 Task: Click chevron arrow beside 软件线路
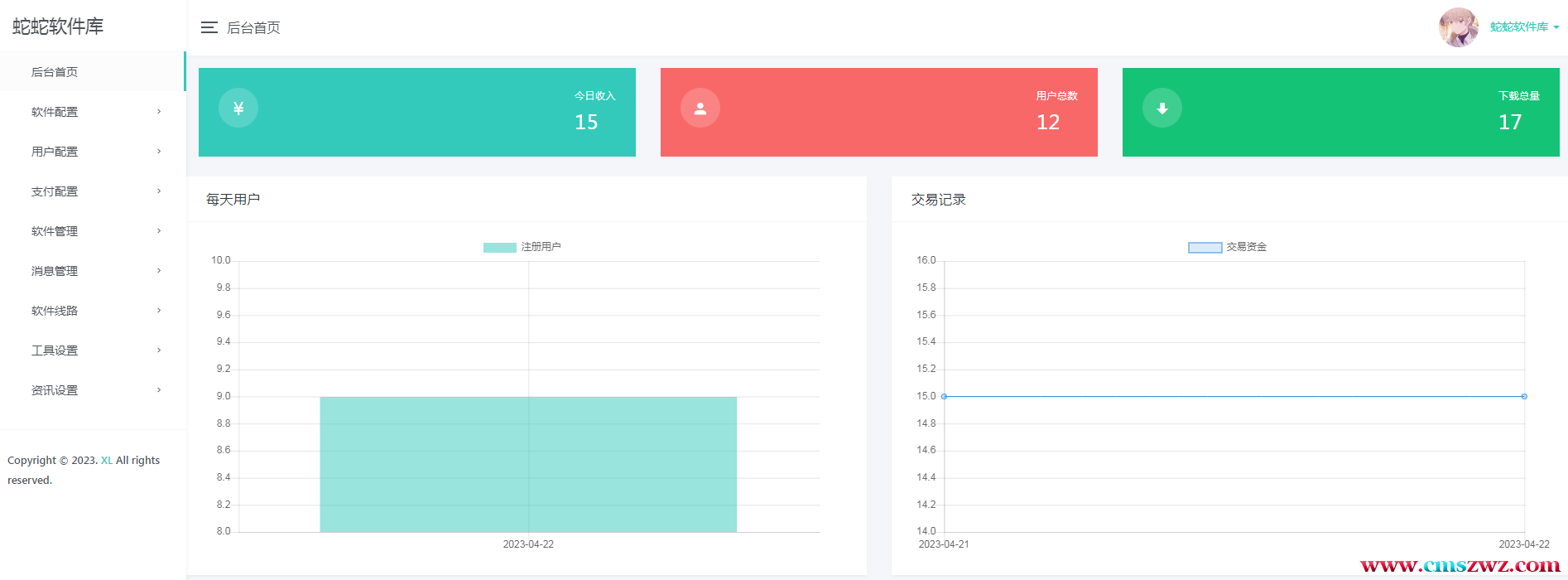[159, 311]
